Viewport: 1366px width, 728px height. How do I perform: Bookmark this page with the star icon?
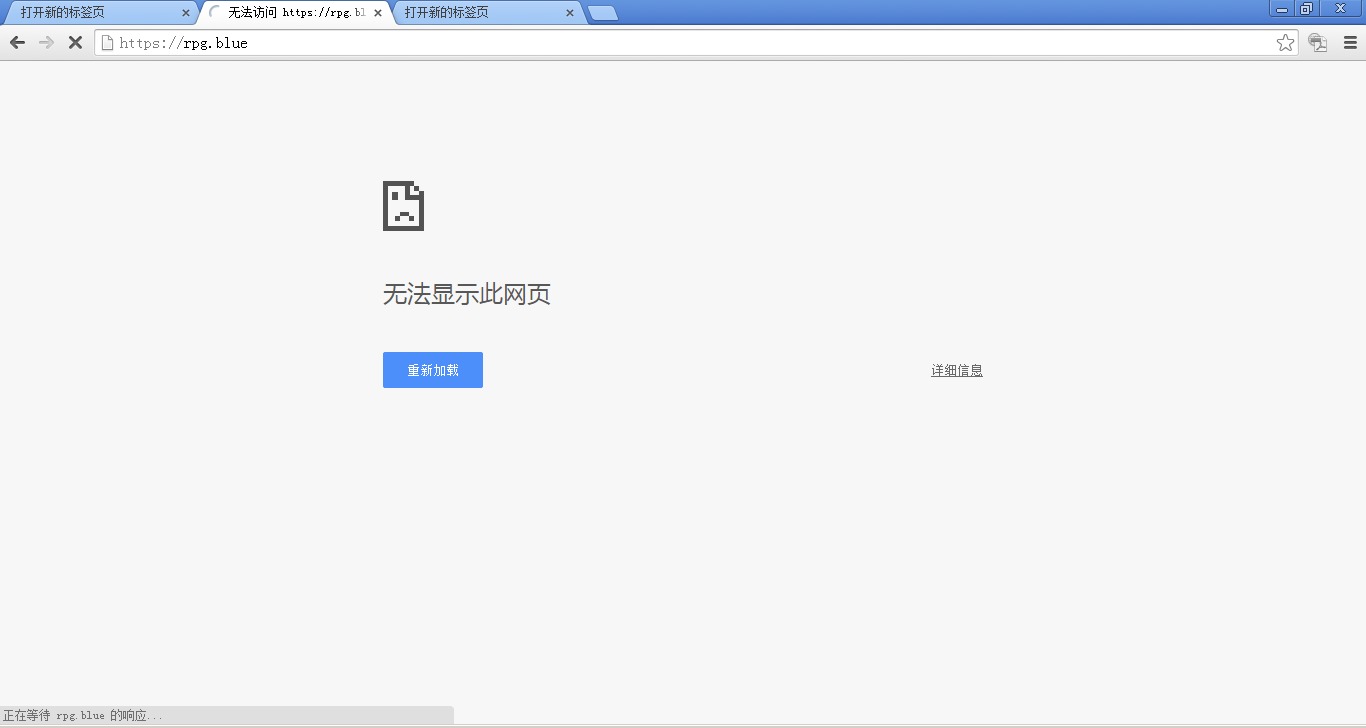1285,43
